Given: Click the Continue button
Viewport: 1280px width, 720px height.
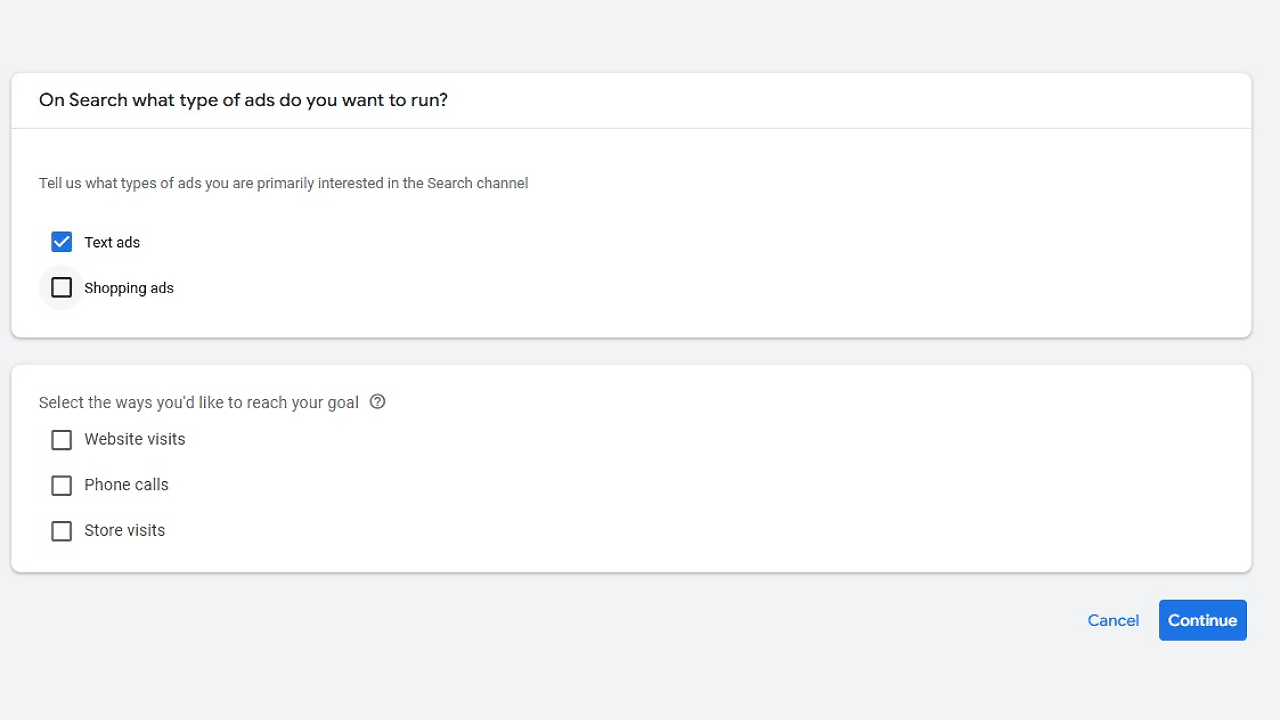Looking at the screenshot, I should tap(1202, 620).
